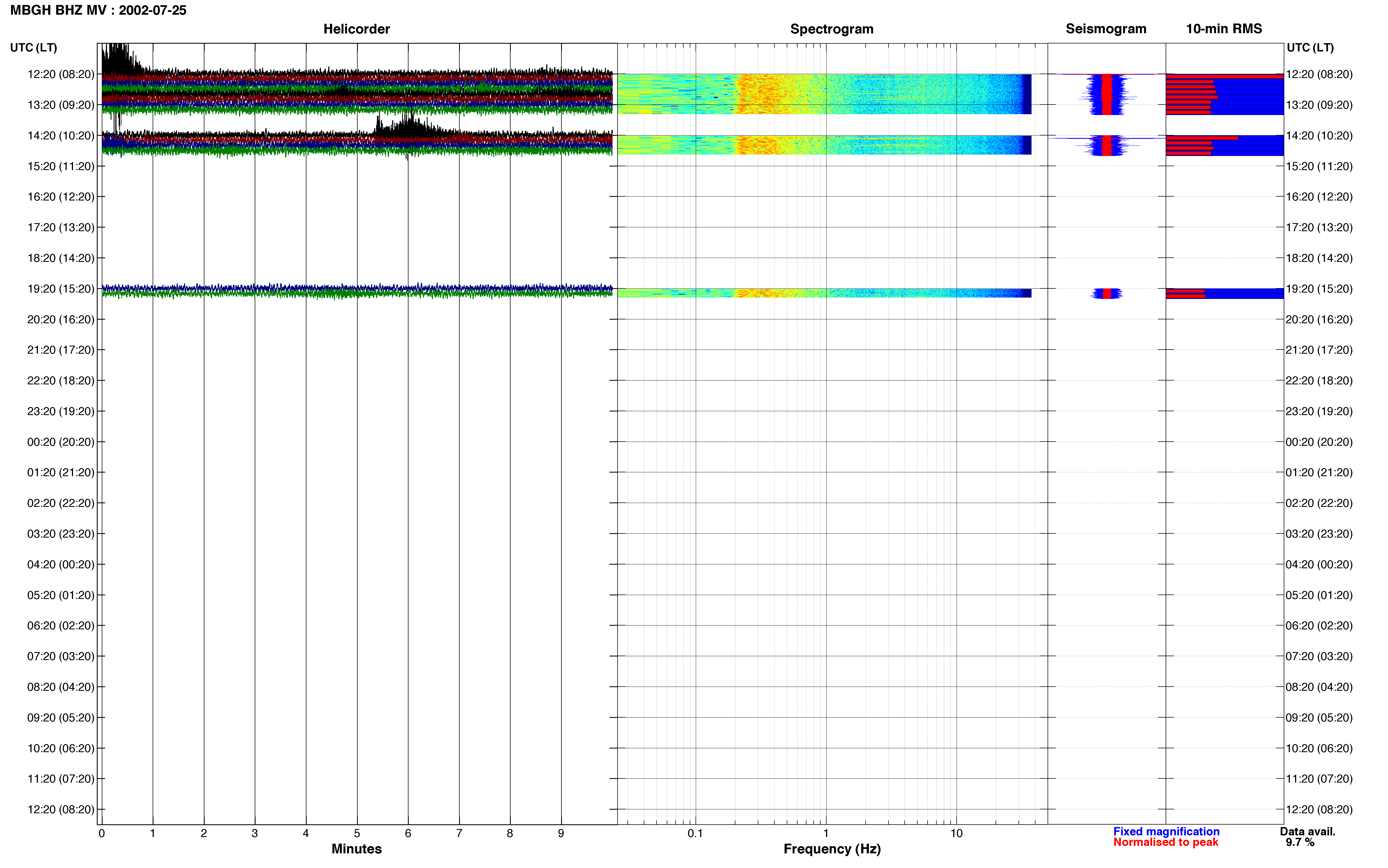Click the 'Minutes' axis label
Screen dimensions: 1388x868
click(356, 848)
